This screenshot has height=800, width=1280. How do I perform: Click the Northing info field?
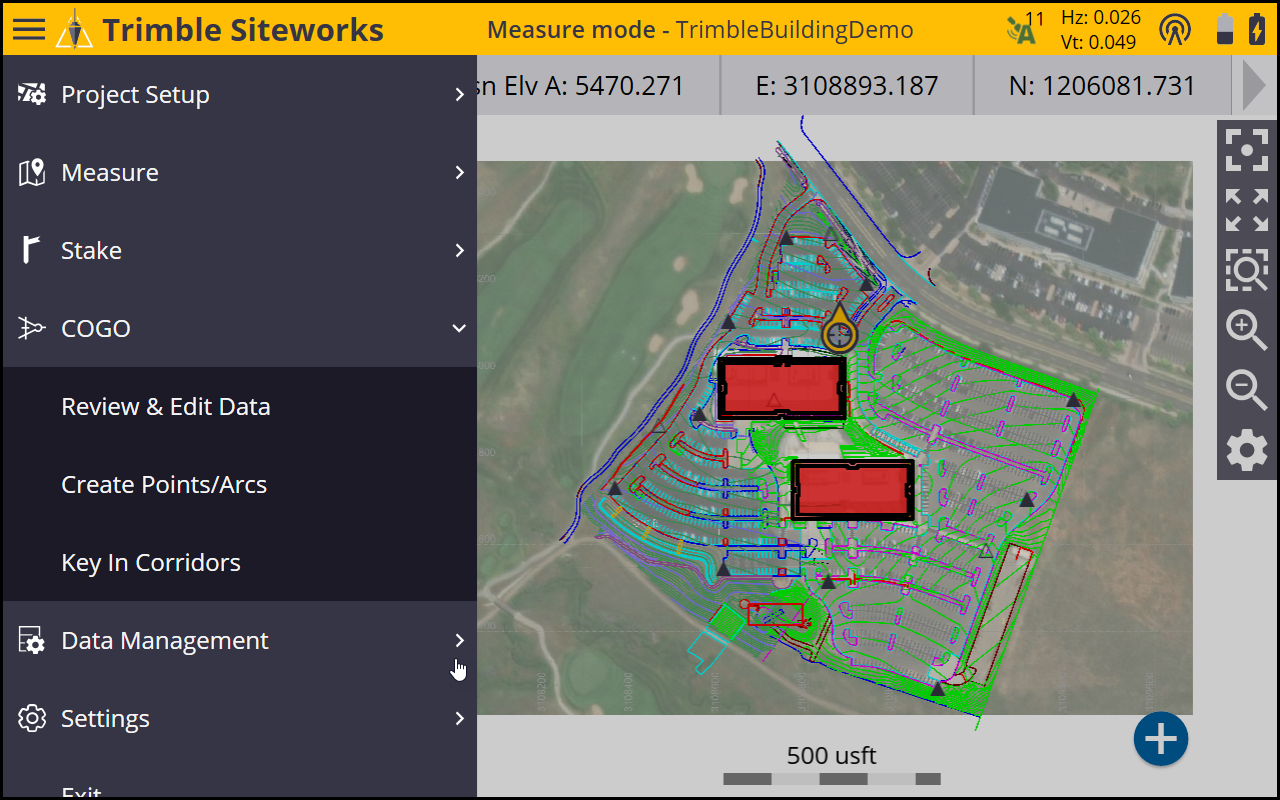pyautogui.click(x=1102, y=85)
